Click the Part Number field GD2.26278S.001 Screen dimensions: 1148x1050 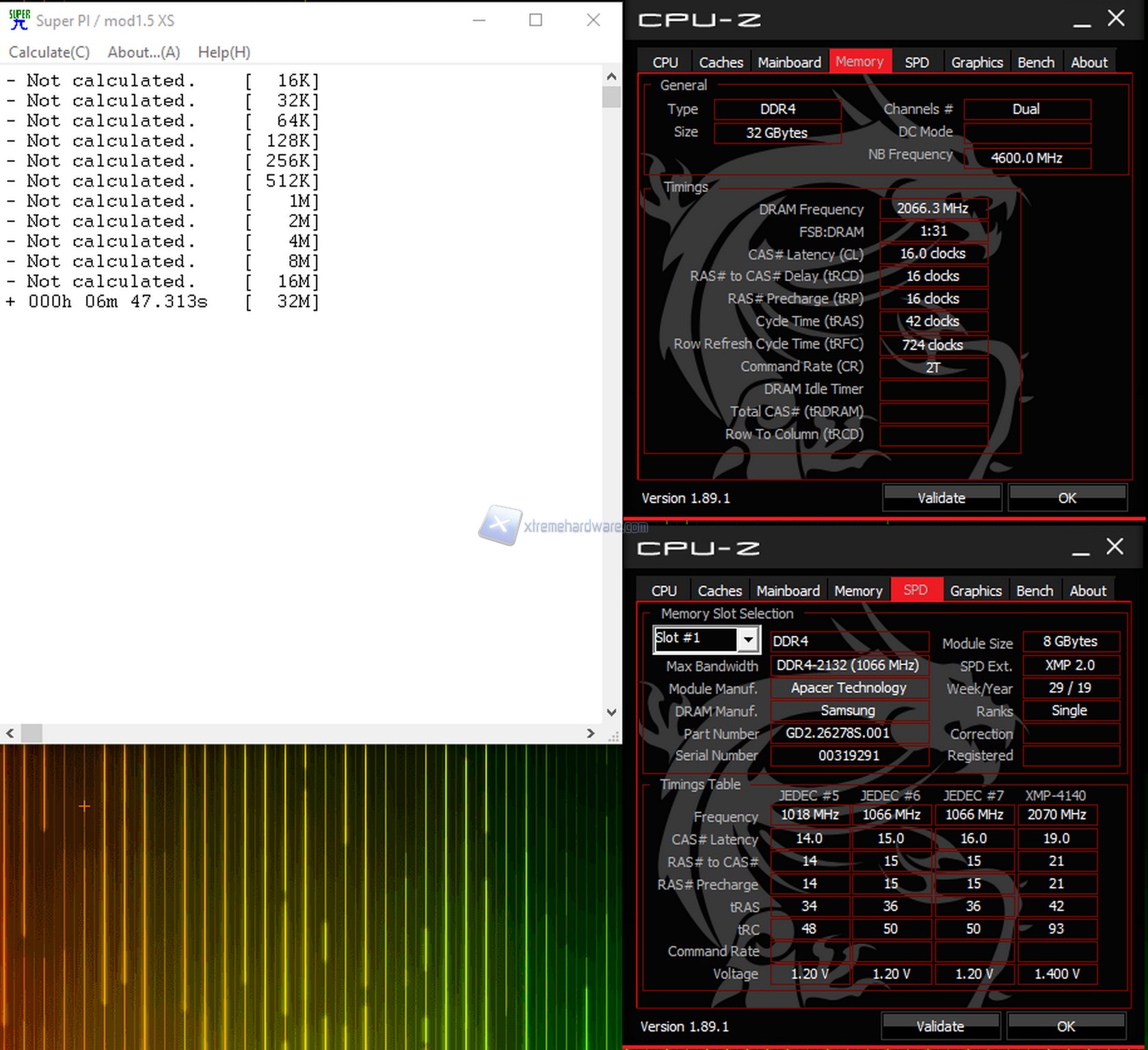[848, 733]
